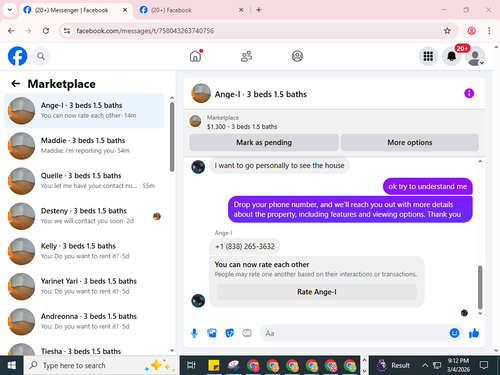Open the Facebook home logo
Image resolution: width=500 pixels, height=375 pixels.
[x=17, y=56]
